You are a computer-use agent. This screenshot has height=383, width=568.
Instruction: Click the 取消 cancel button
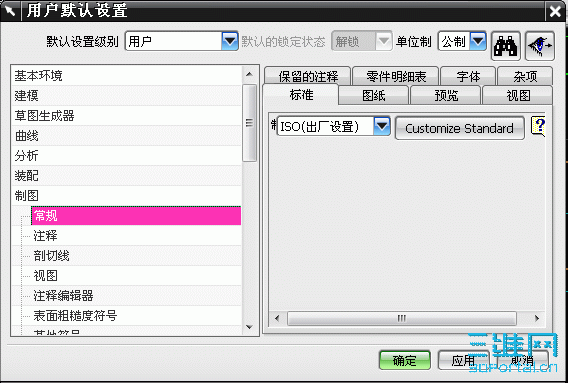[522, 360]
